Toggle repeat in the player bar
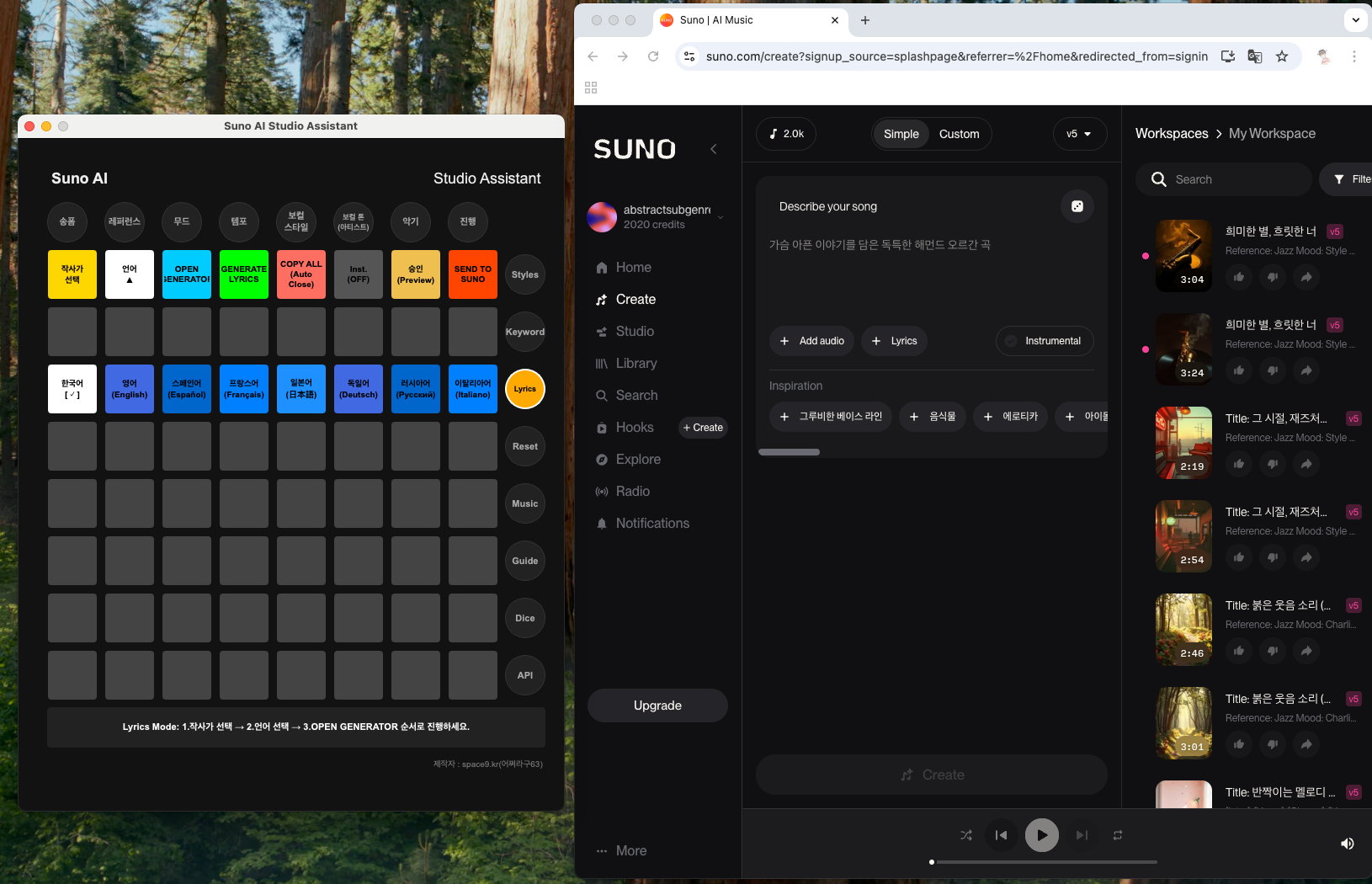The image size is (1372, 884). pos(1117,835)
